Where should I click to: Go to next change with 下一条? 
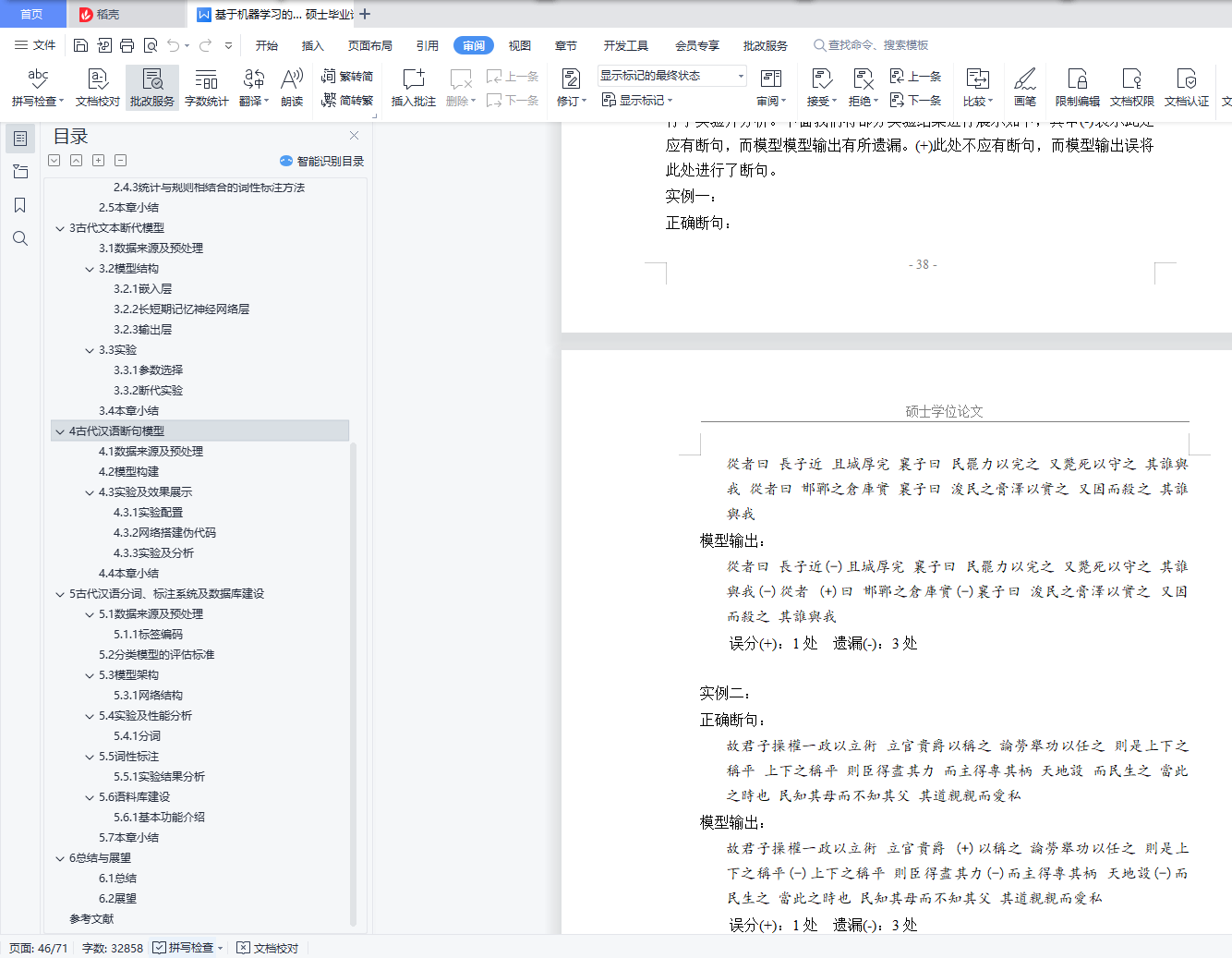click(915, 100)
